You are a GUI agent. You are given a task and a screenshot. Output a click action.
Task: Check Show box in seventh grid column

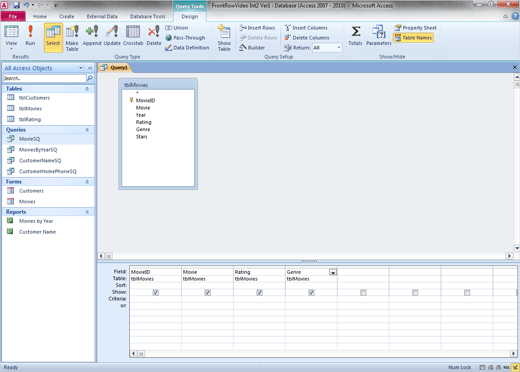(x=467, y=292)
